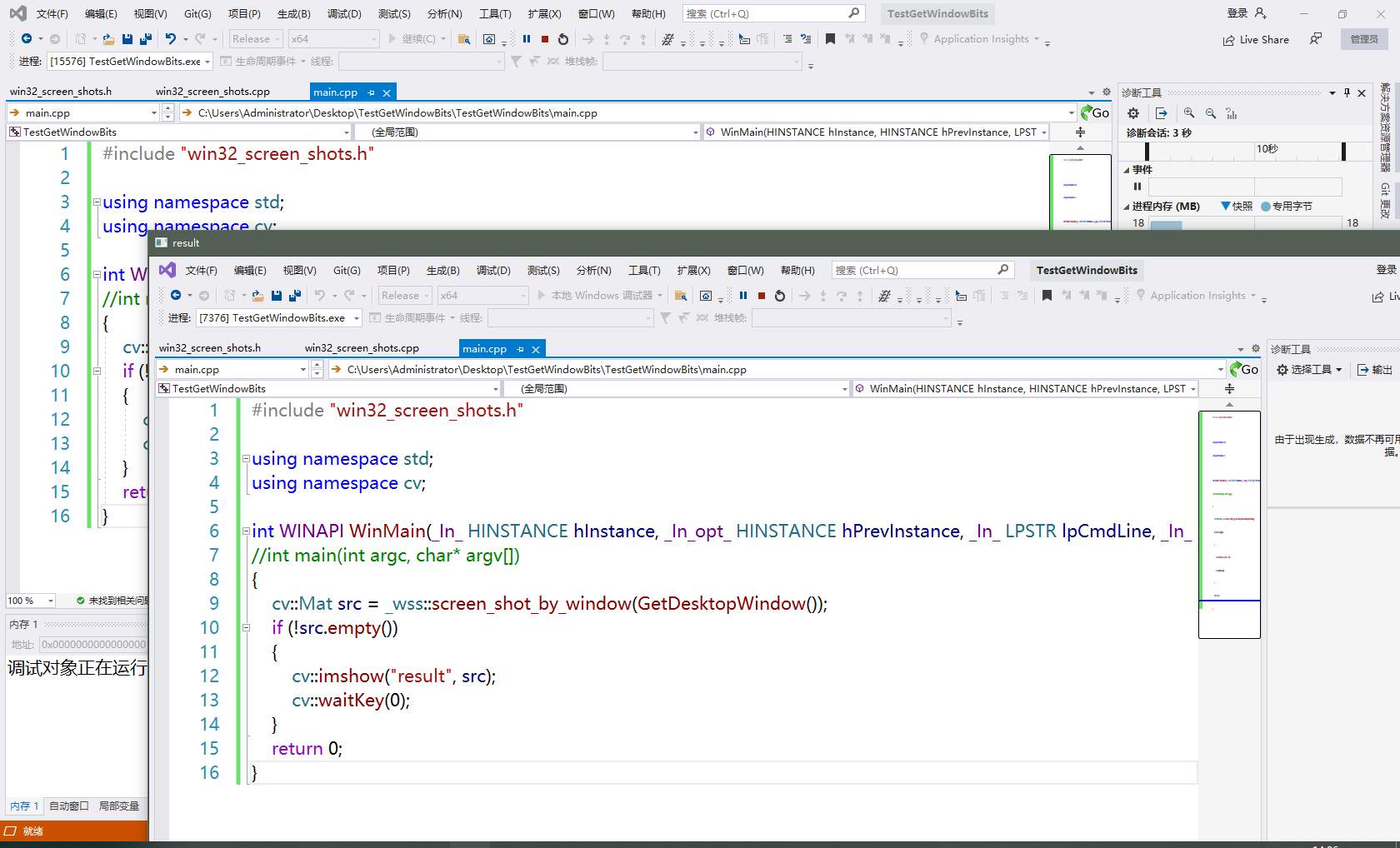Click the Break All pause icon
Image resolution: width=1400 pixels, height=848 pixels.
pyautogui.click(x=528, y=38)
